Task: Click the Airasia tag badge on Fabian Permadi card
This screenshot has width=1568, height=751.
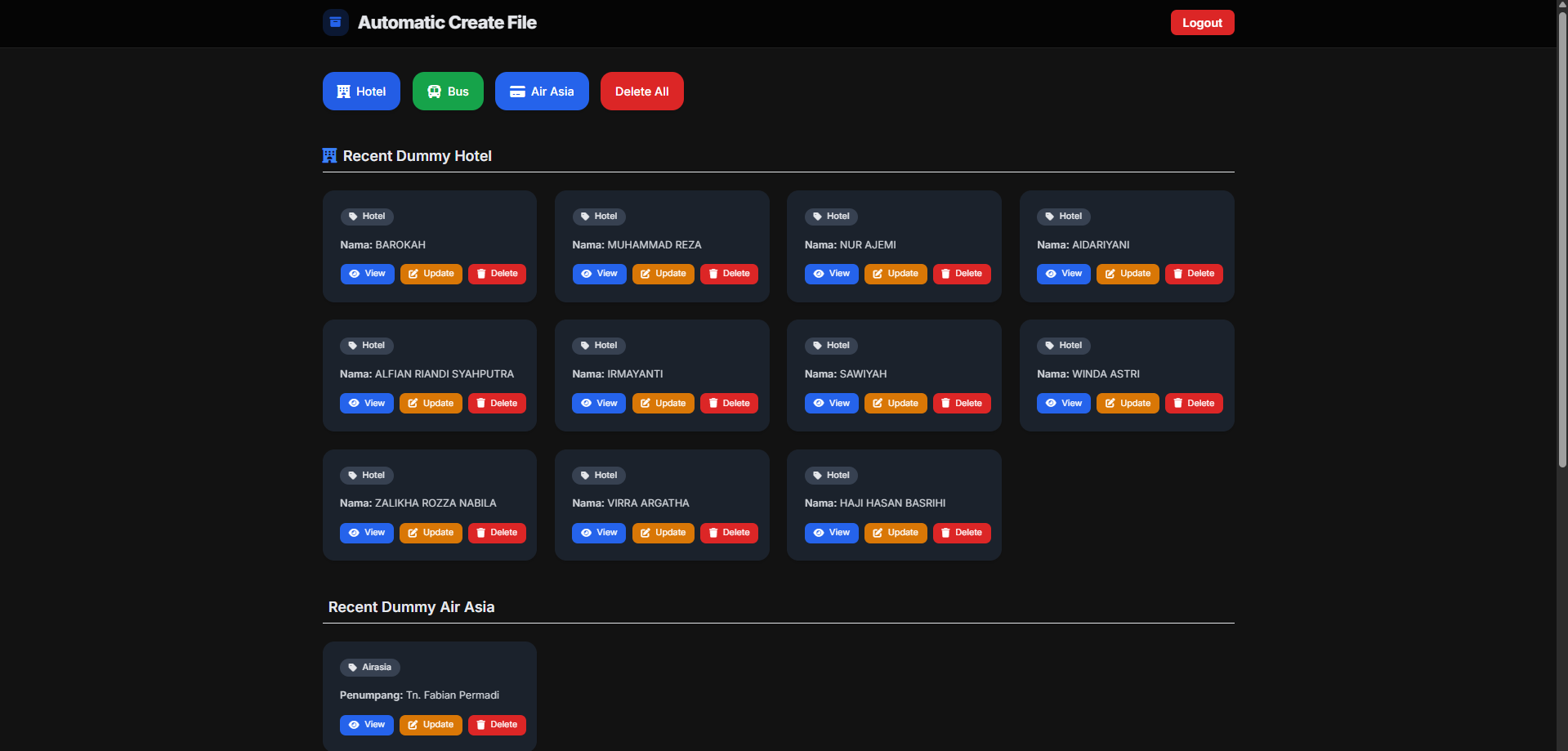Action: coord(369,668)
